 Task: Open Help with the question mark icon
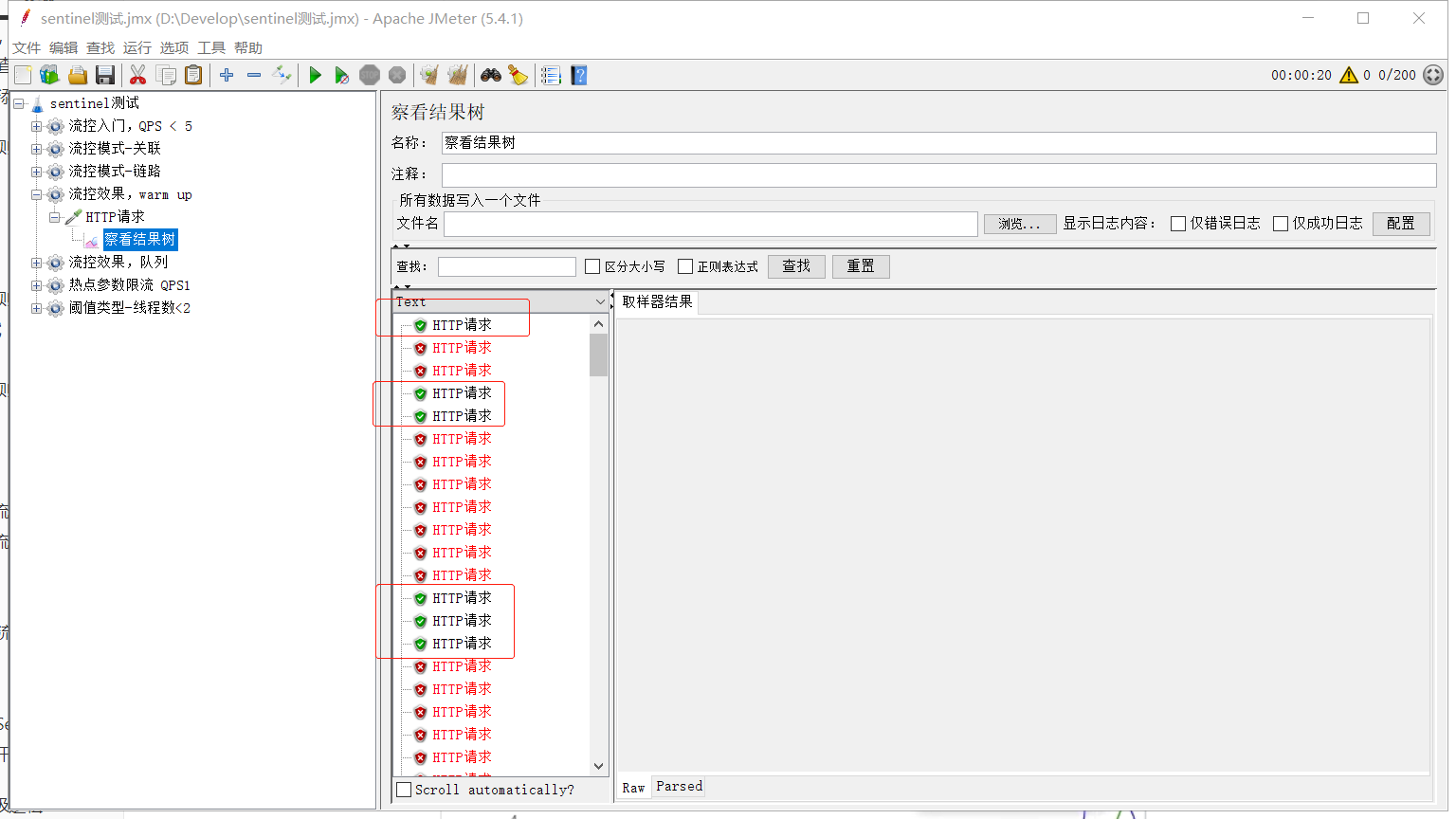pyautogui.click(x=579, y=75)
